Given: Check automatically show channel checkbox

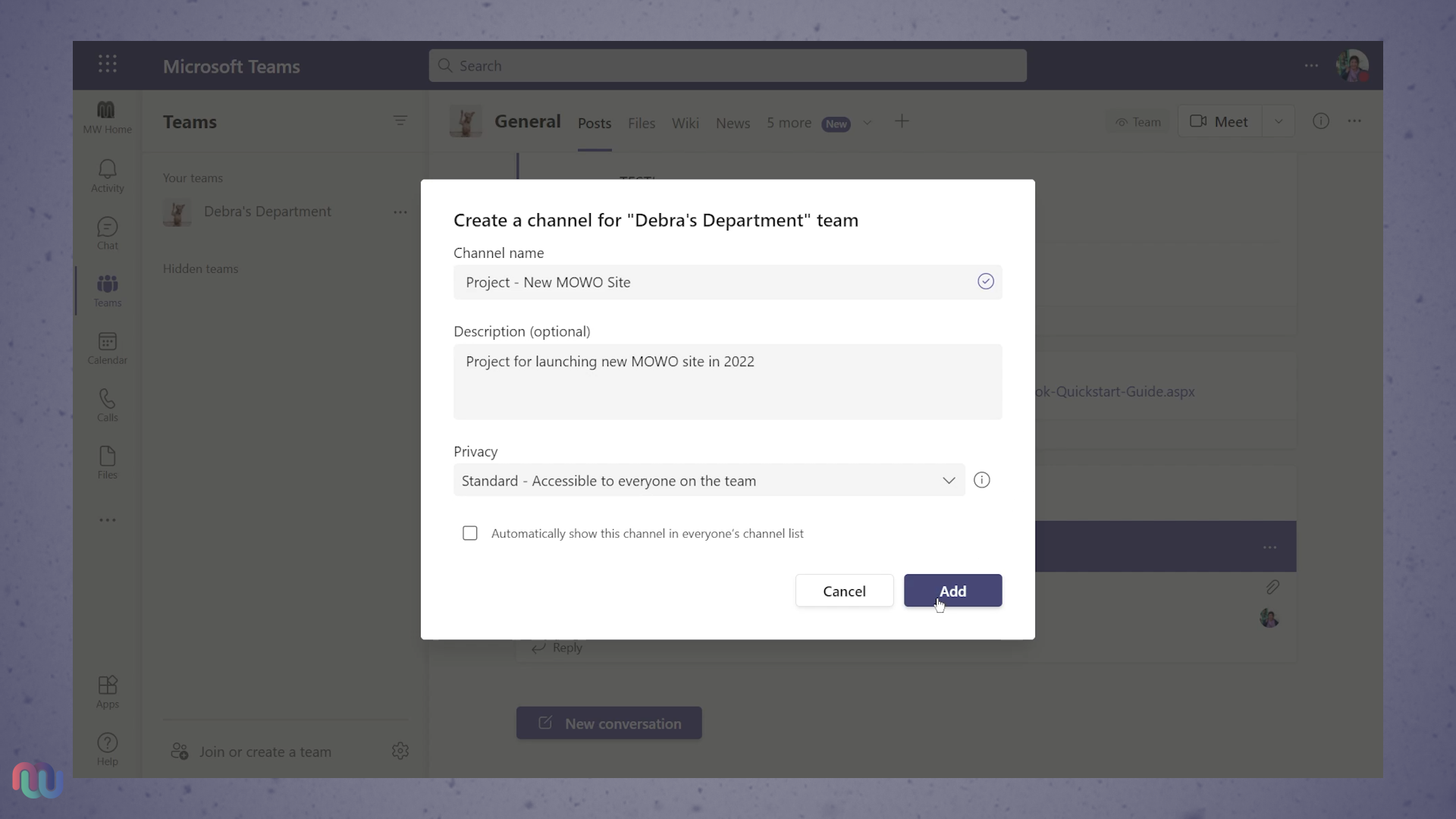Looking at the screenshot, I should [470, 533].
